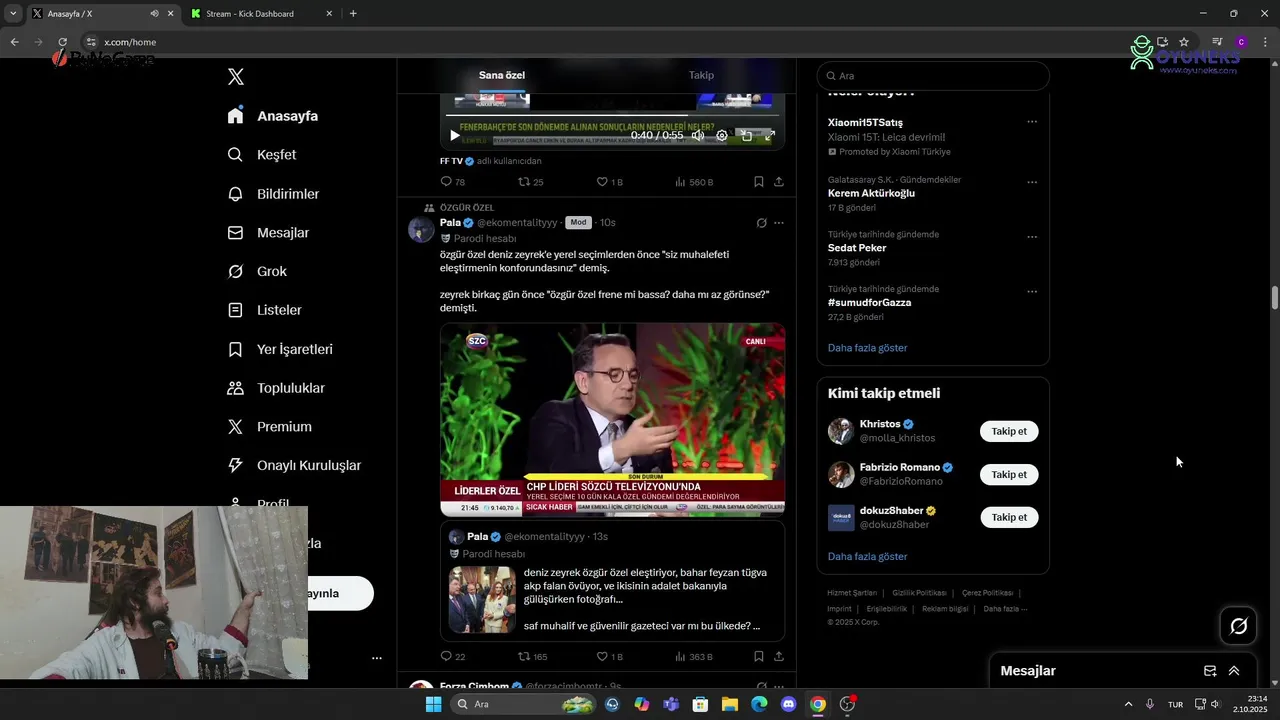This screenshot has height=720, width=1280.
Task: Go to Anasayfa in sidebar
Action: (x=273, y=116)
